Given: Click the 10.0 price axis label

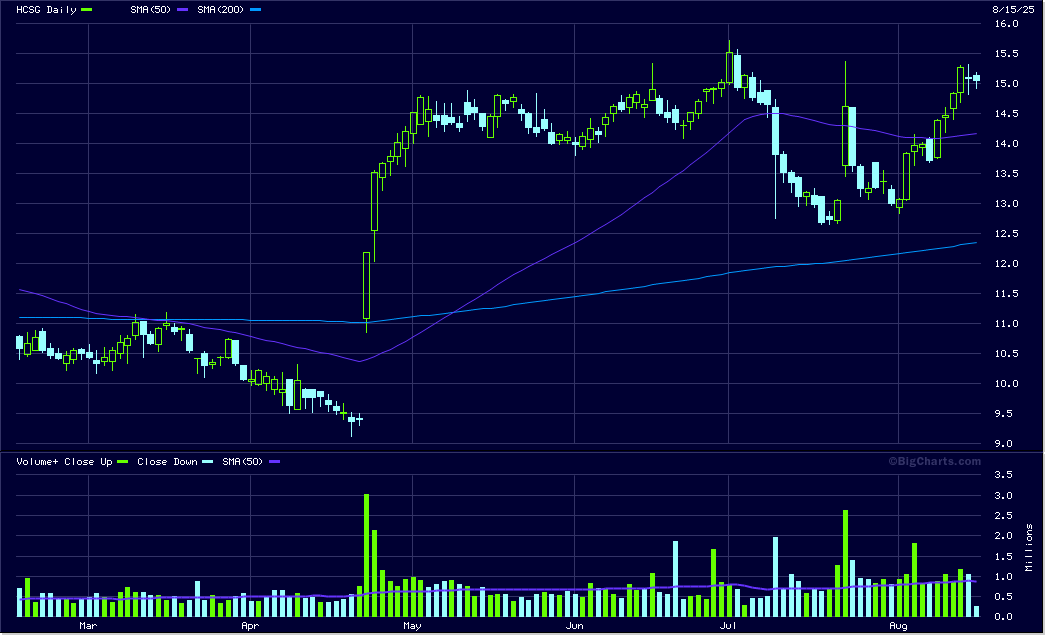Looking at the screenshot, I should pyautogui.click(x=1006, y=384).
